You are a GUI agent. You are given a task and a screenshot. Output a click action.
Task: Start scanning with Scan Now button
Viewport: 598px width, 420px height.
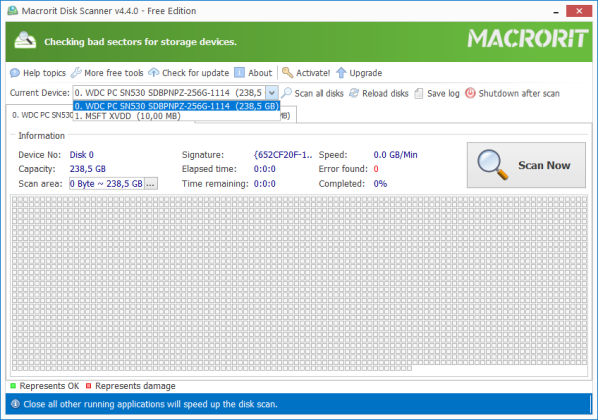point(526,165)
